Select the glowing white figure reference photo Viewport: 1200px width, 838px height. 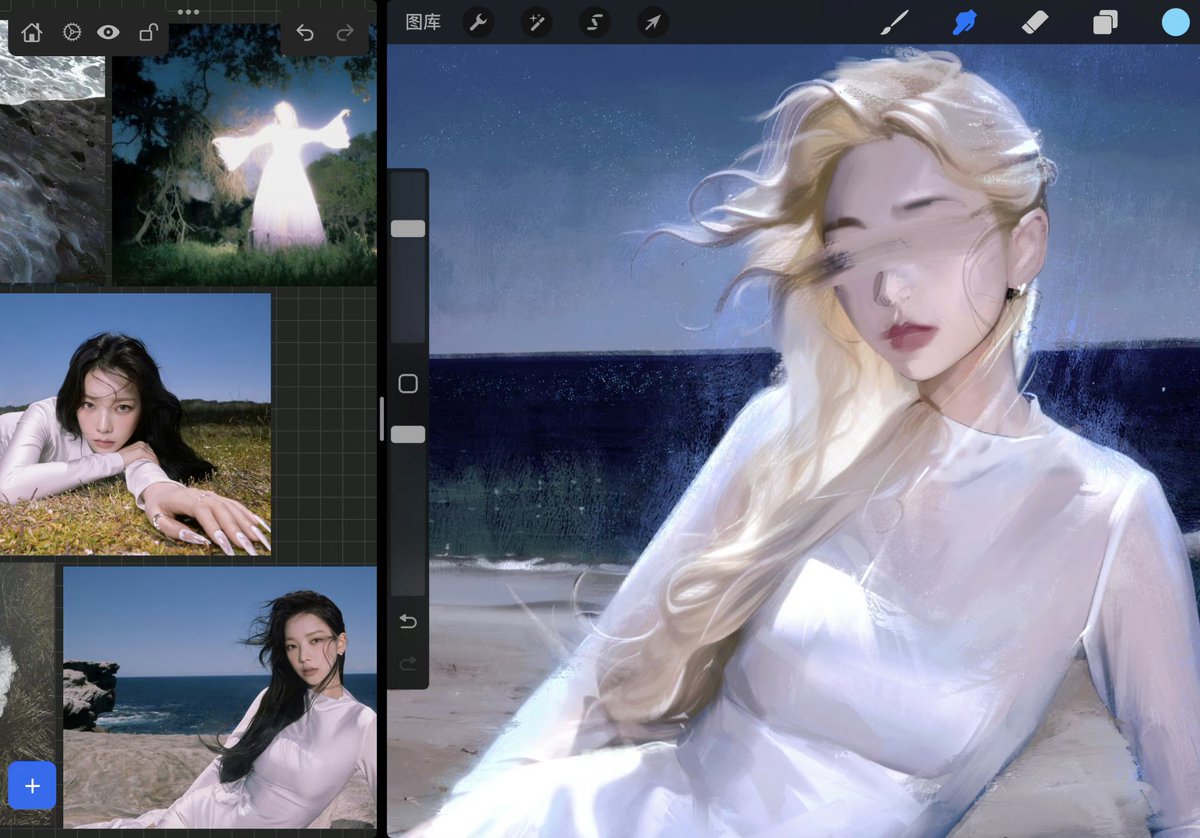click(244, 155)
